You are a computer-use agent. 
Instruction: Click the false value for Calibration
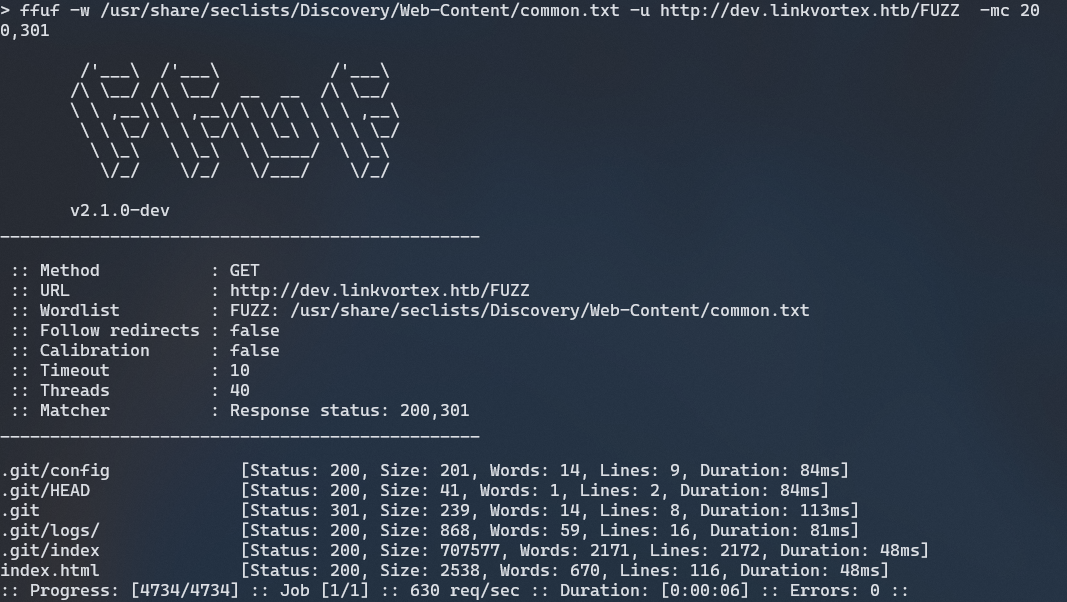click(x=254, y=351)
